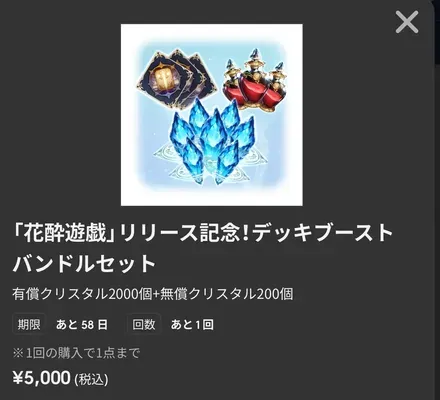Click the (税込) tax label
This screenshot has height=400, width=440.
click(91, 380)
